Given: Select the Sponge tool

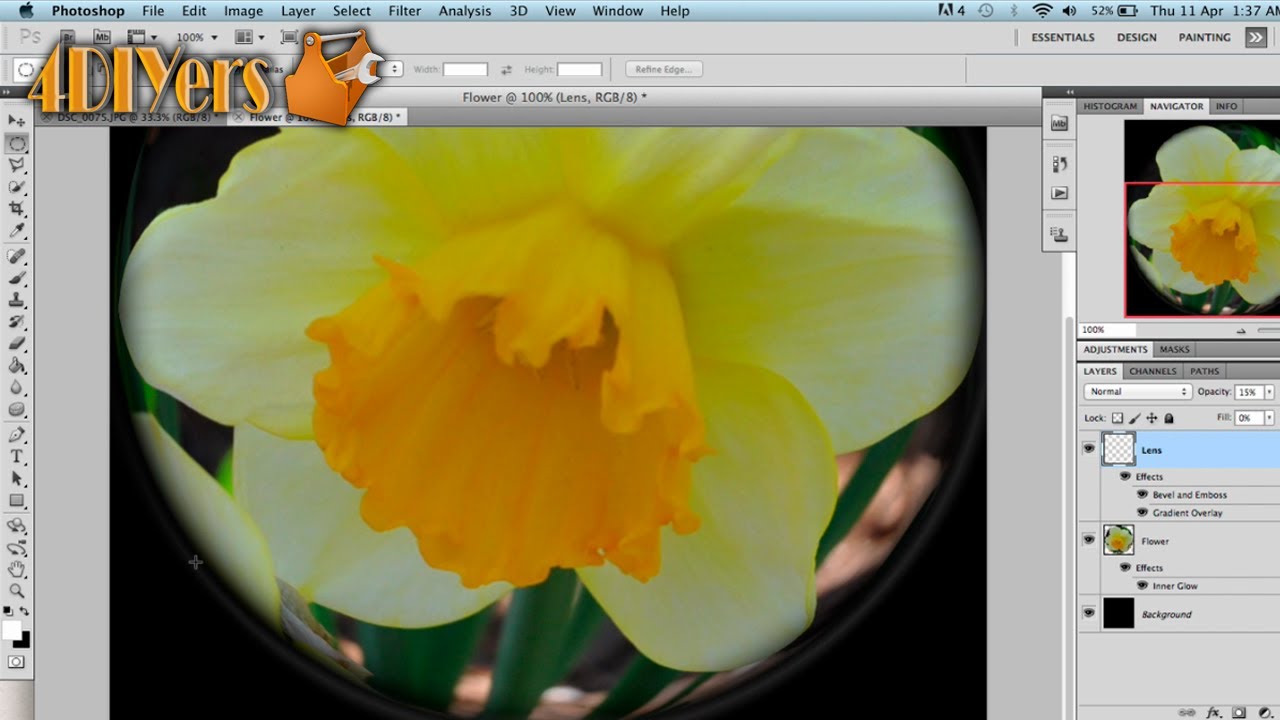Looking at the screenshot, I should coord(17,410).
